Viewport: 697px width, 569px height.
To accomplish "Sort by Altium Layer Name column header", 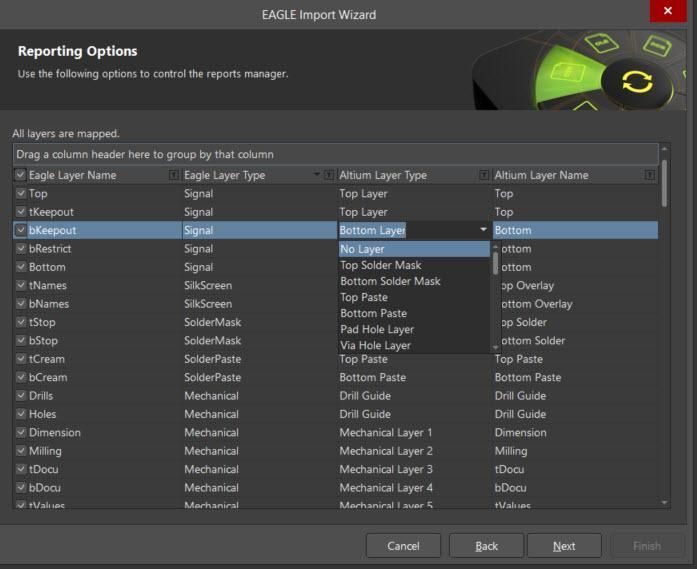I will 541,175.
